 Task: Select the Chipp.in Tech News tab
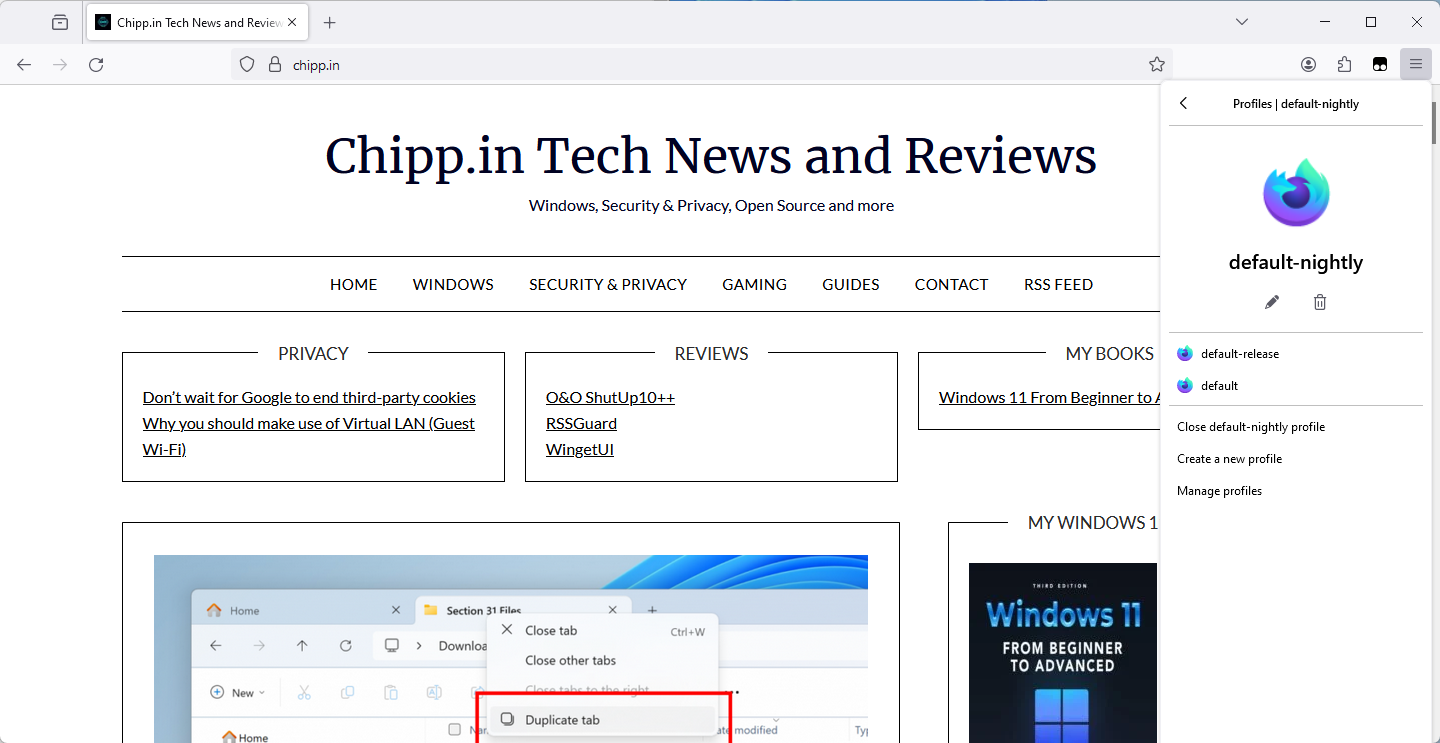pos(190,22)
